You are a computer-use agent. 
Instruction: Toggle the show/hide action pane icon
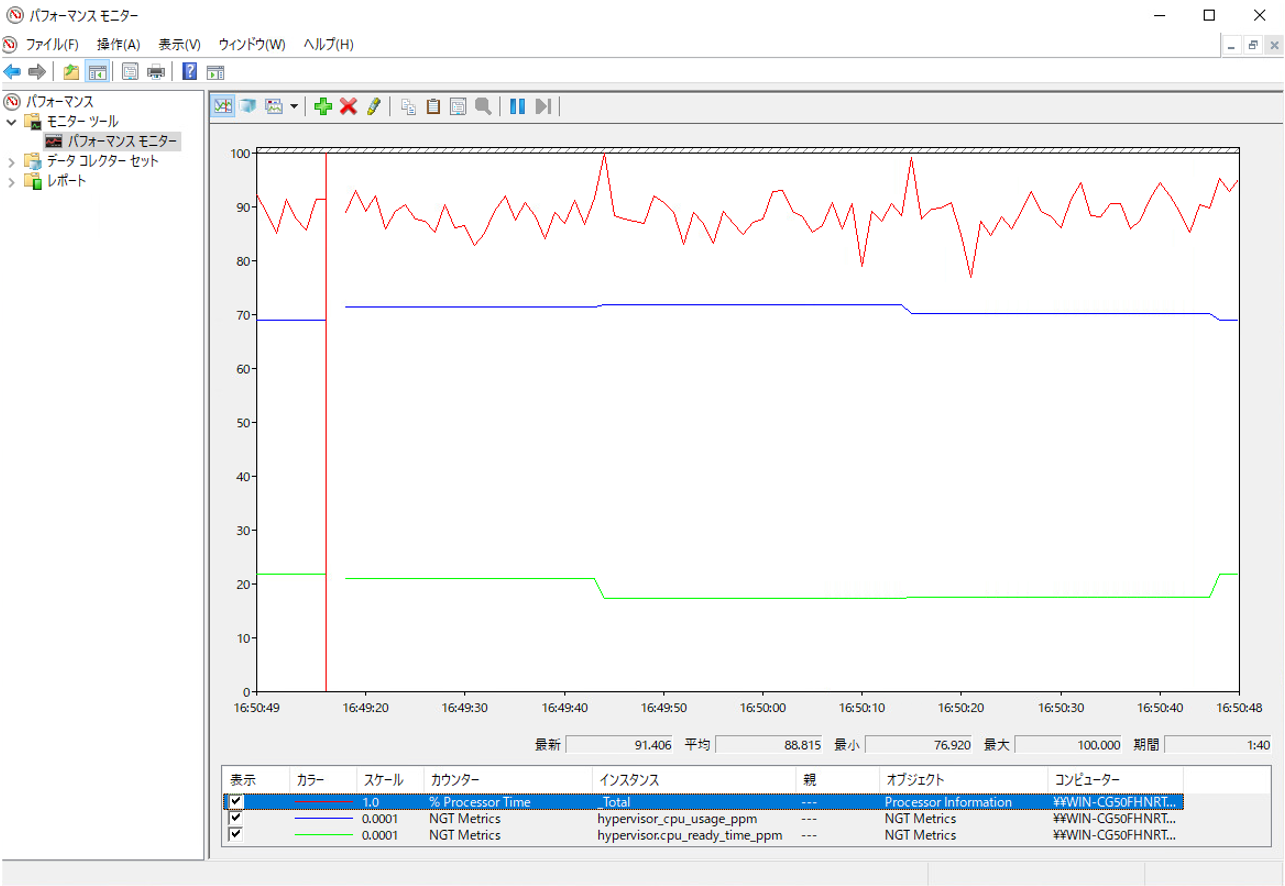215,72
